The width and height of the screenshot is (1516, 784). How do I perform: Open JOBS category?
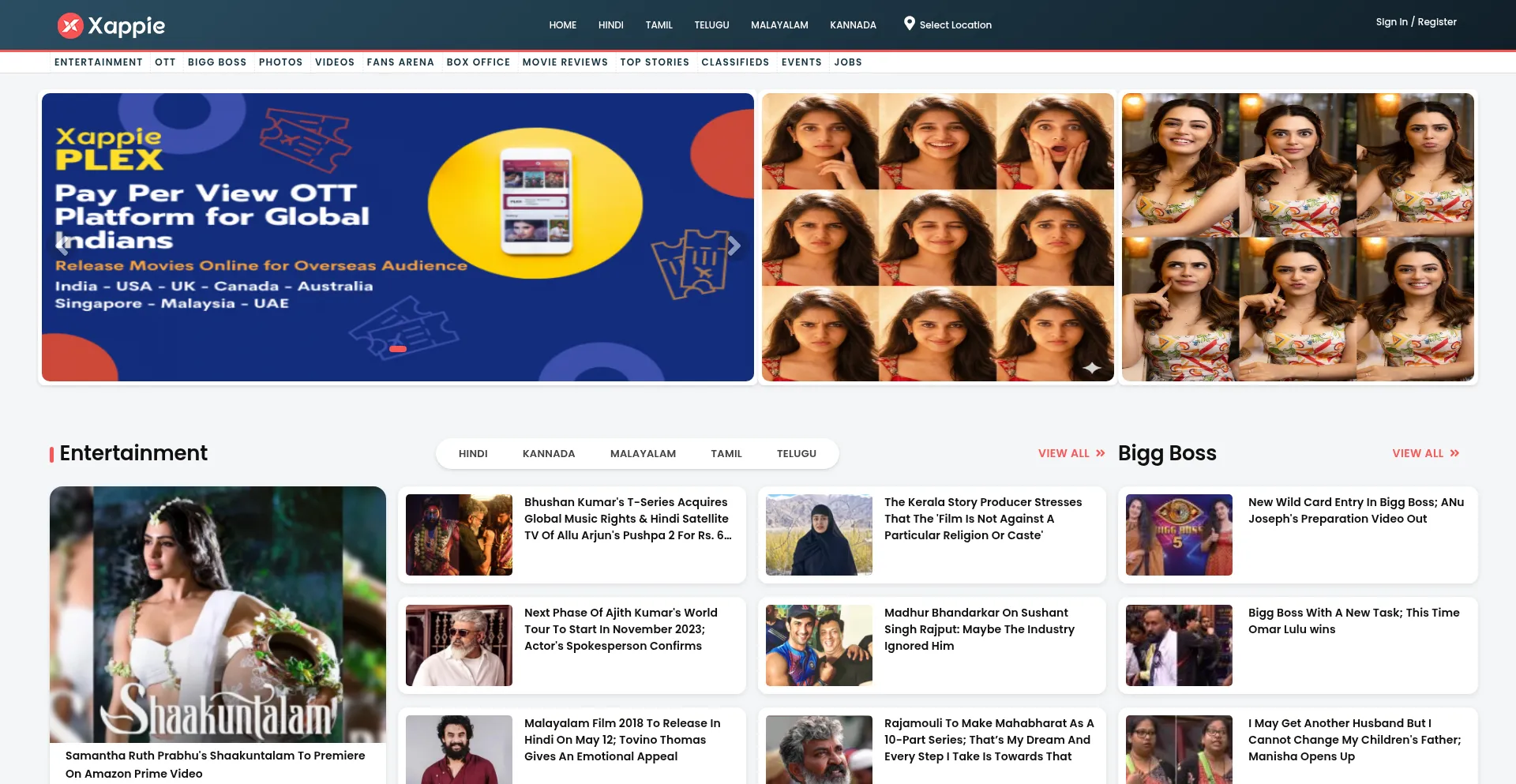[x=848, y=62]
